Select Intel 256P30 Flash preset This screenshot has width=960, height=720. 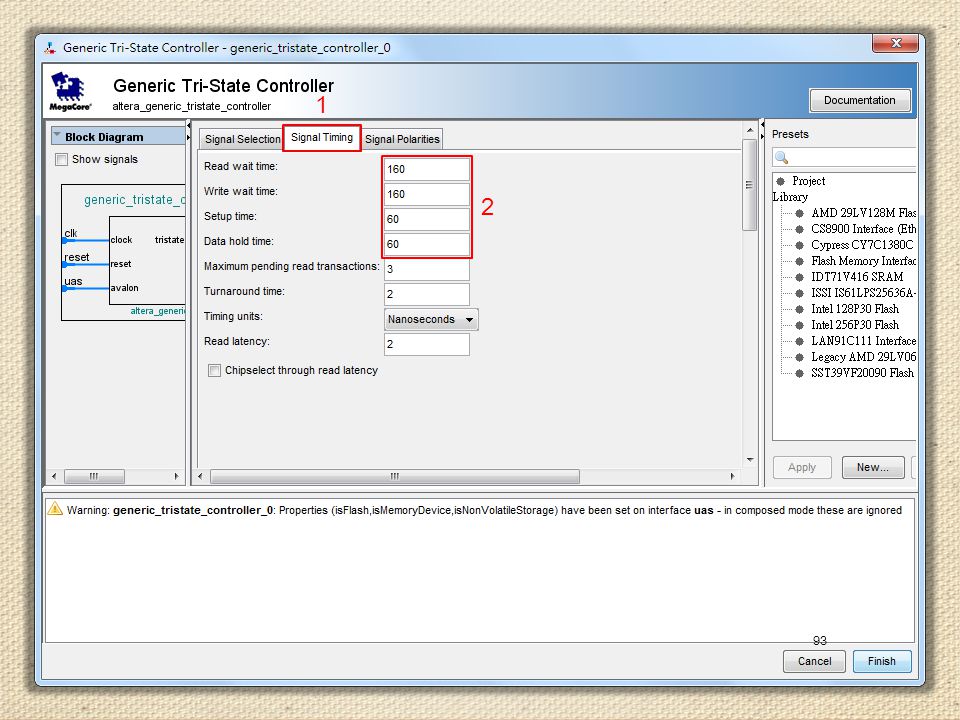[x=855, y=324]
